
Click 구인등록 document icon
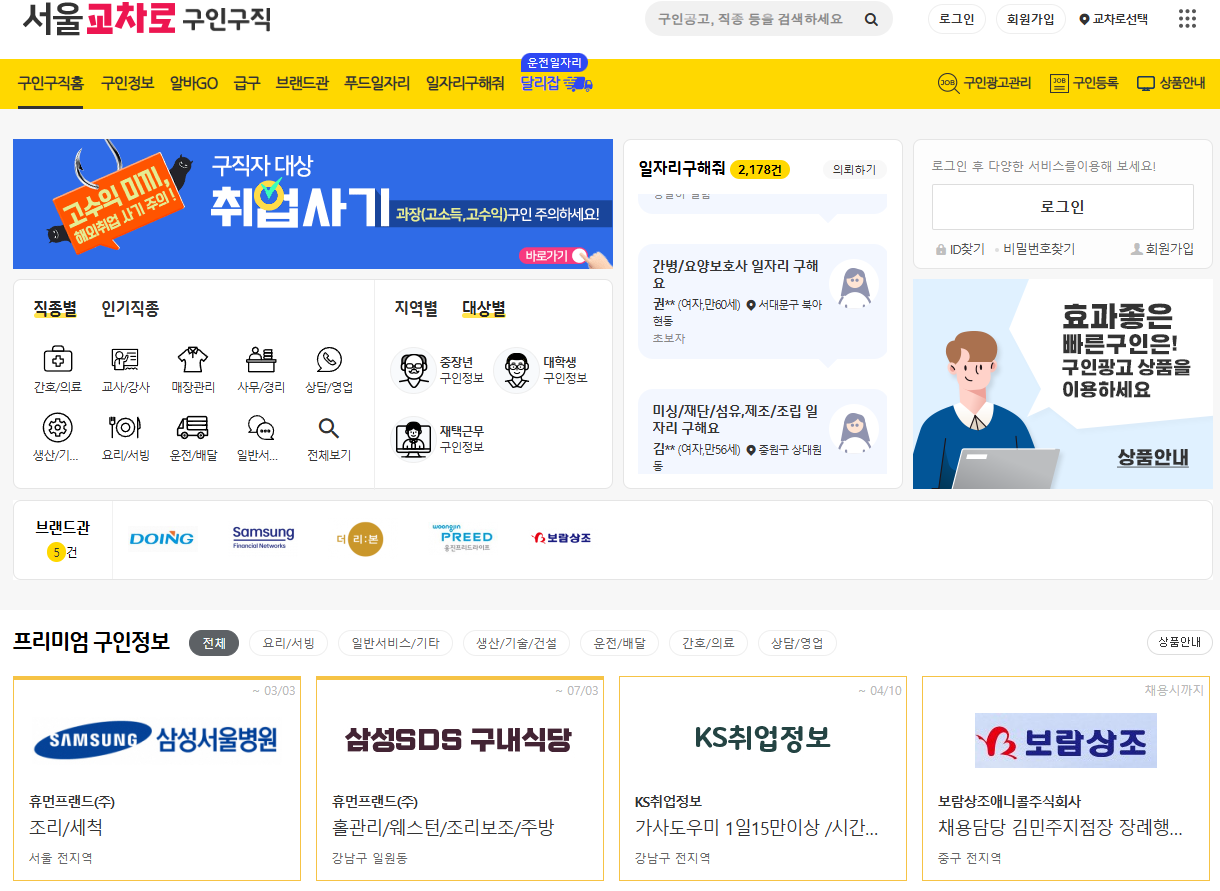pyautogui.click(x=1059, y=83)
